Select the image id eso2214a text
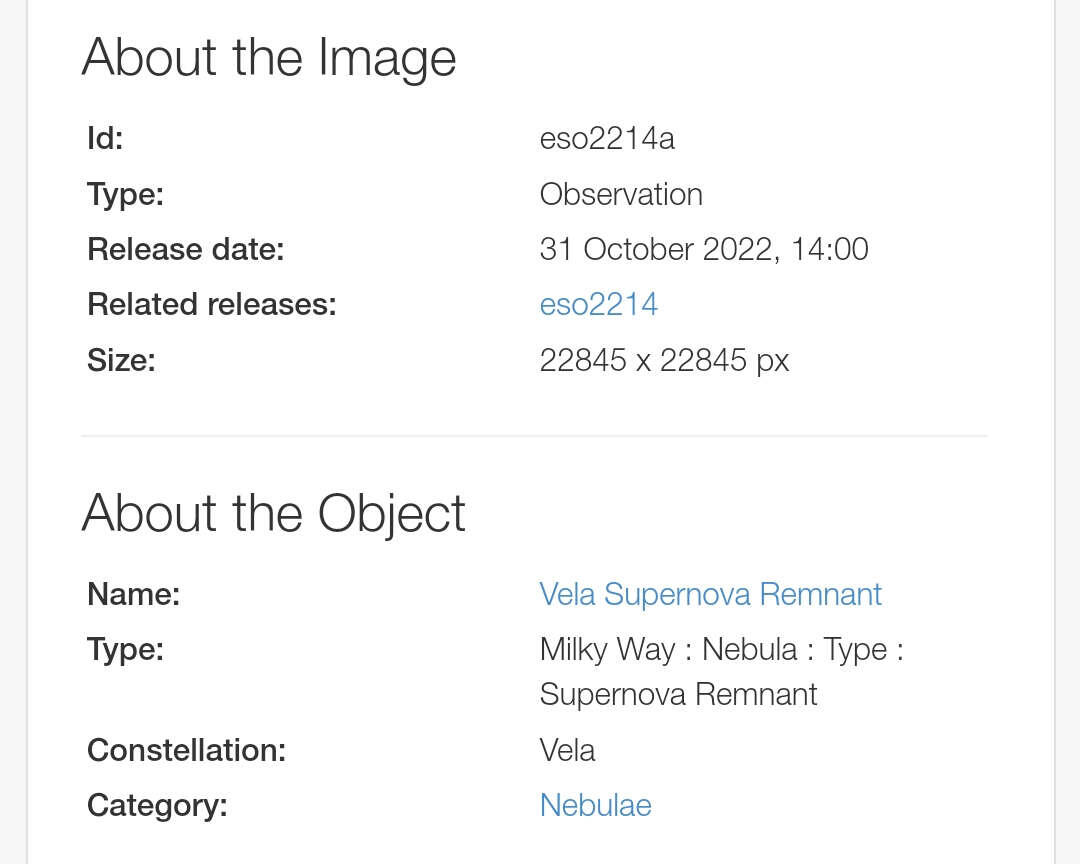1080x864 pixels. click(607, 138)
